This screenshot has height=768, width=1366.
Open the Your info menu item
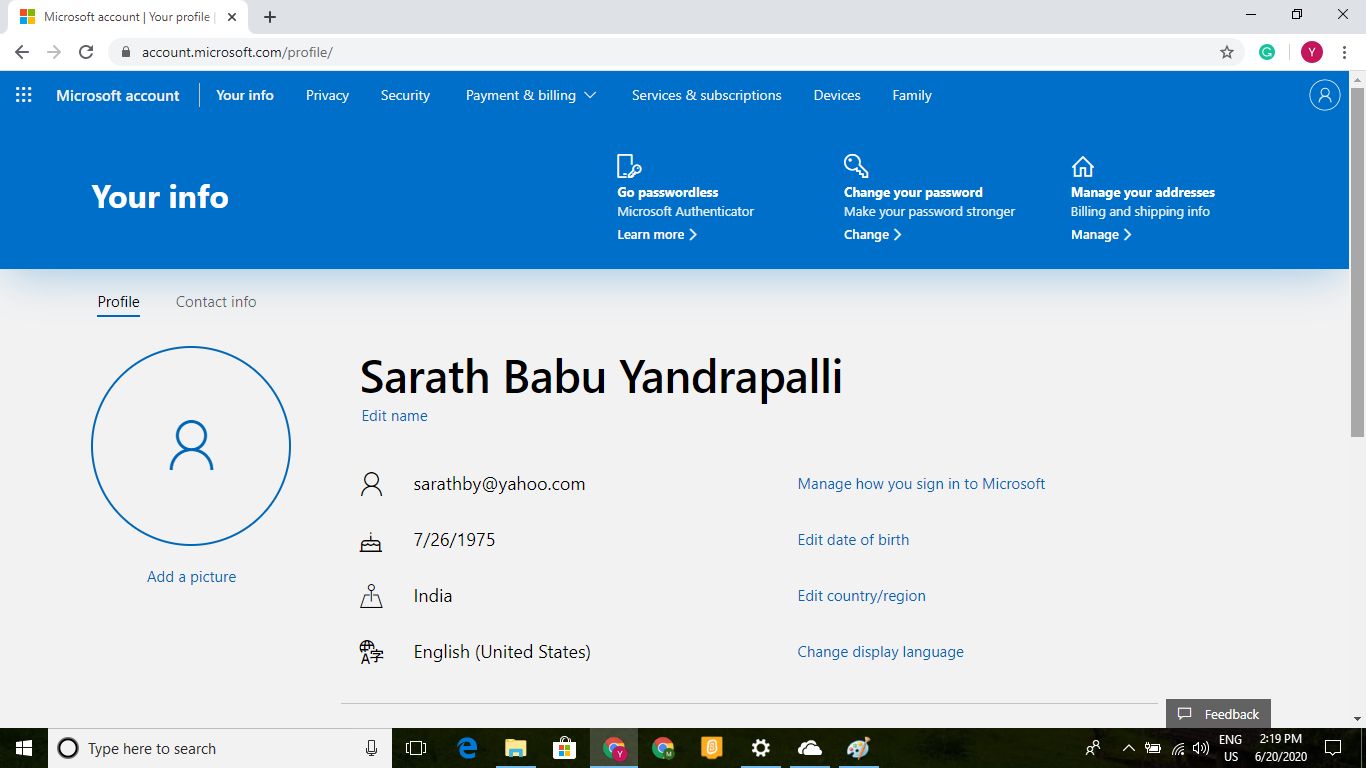point(245,95)
